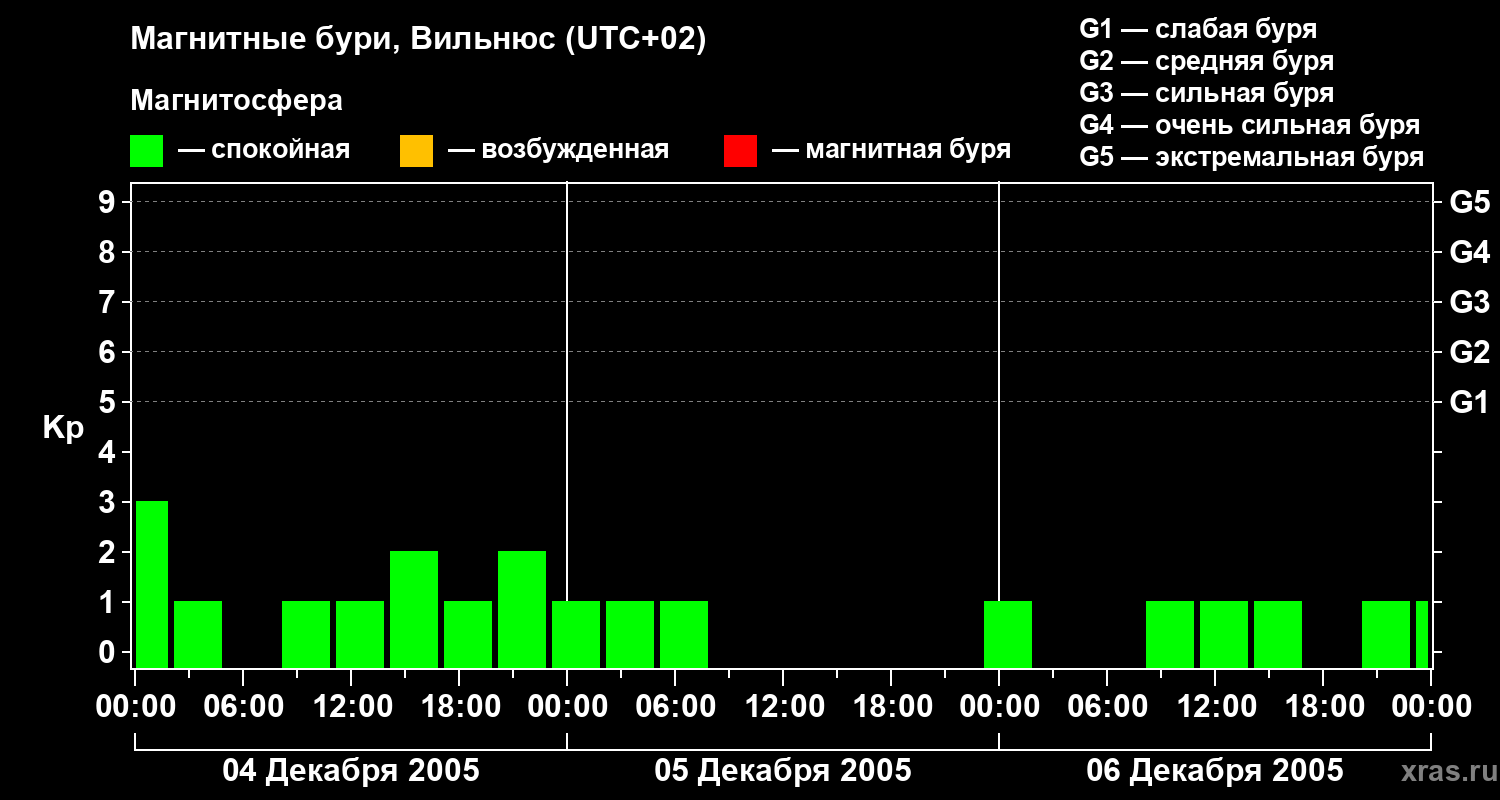The image size is (1500, 800).
Task: Click the bar ending near 12:00 on 06 Декабря
Action: 1170,634
